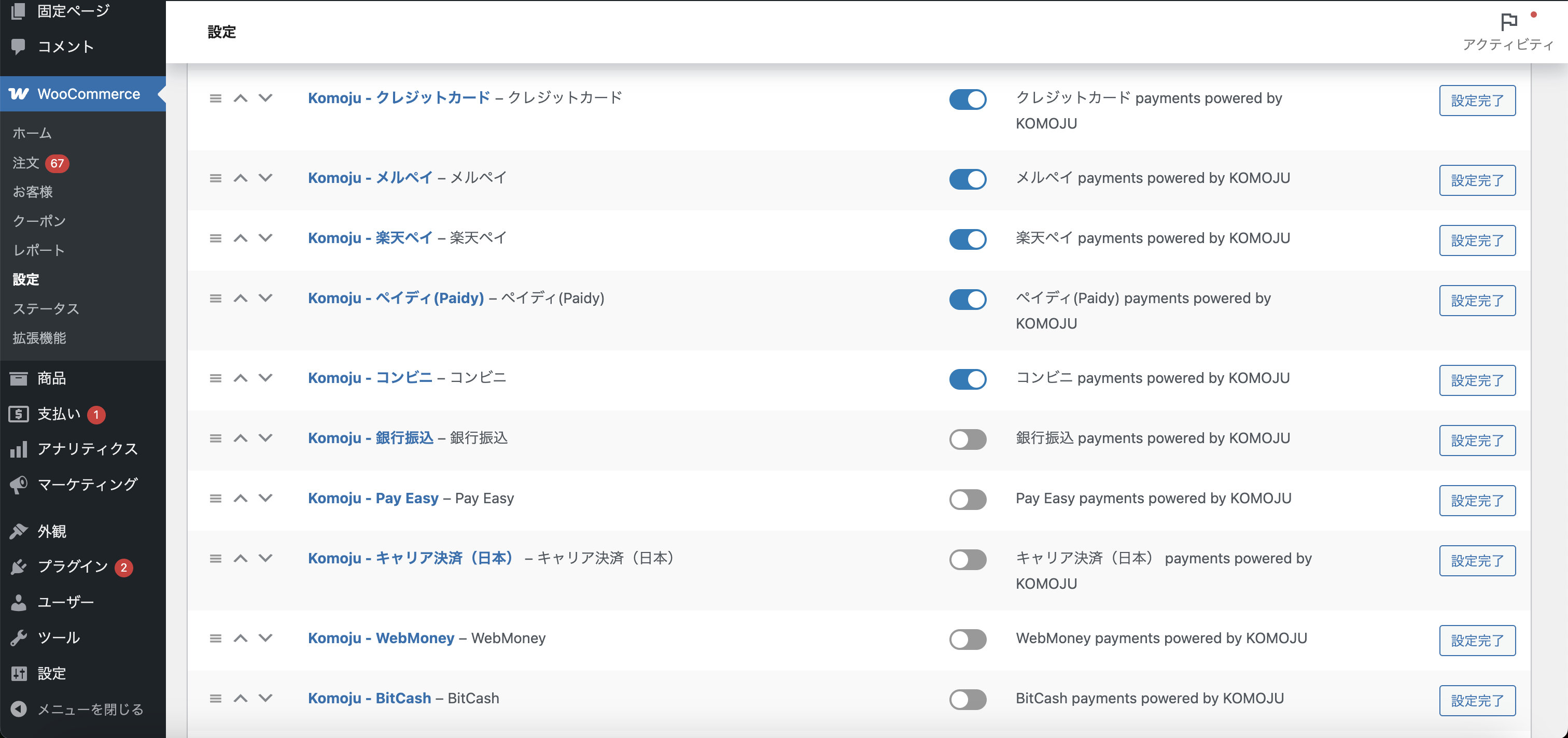Enable the Pay Easy payment toggle
Image resolution: width=1568 pixels, height=738 pixels.
pos(968,500)
